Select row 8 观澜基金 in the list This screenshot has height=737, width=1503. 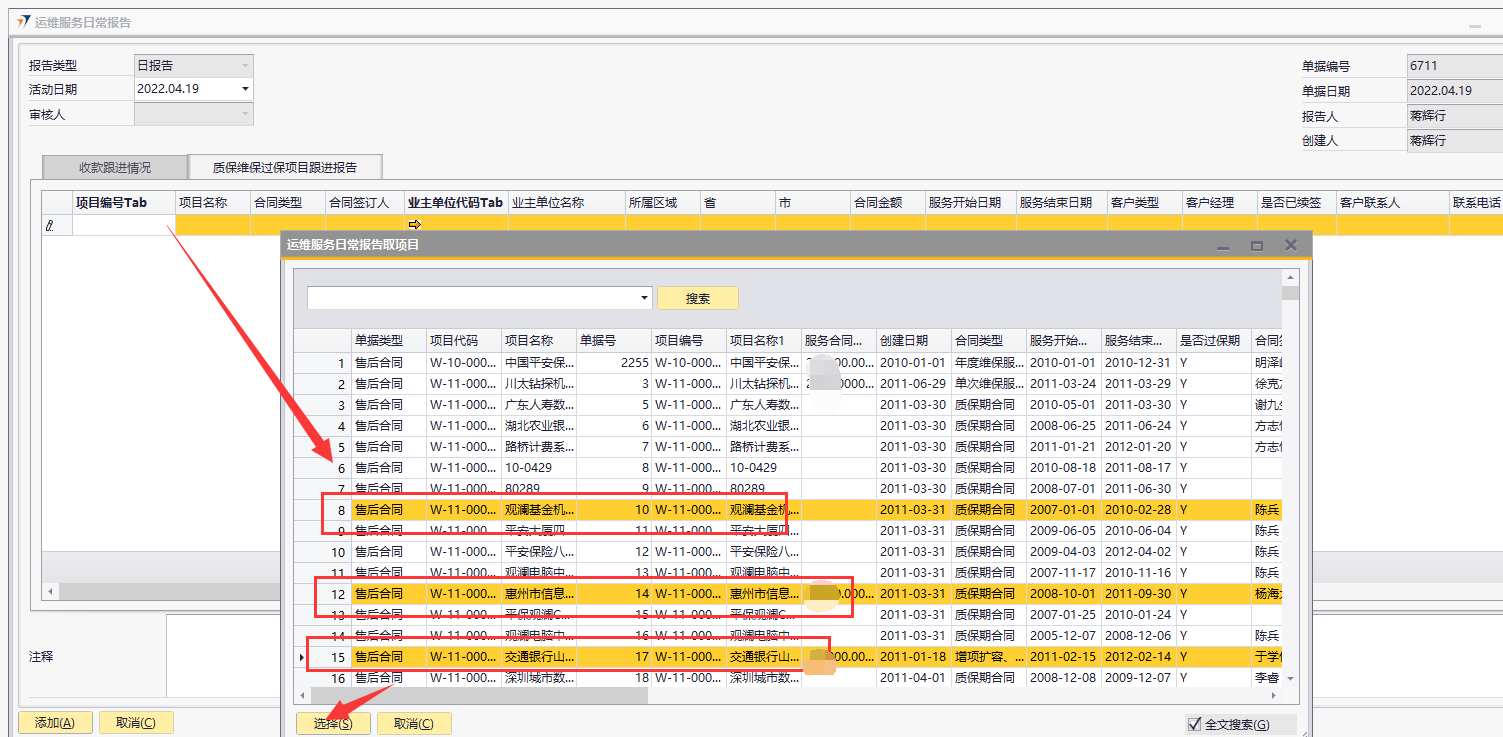pyautogui.click(x=540, y=510)
